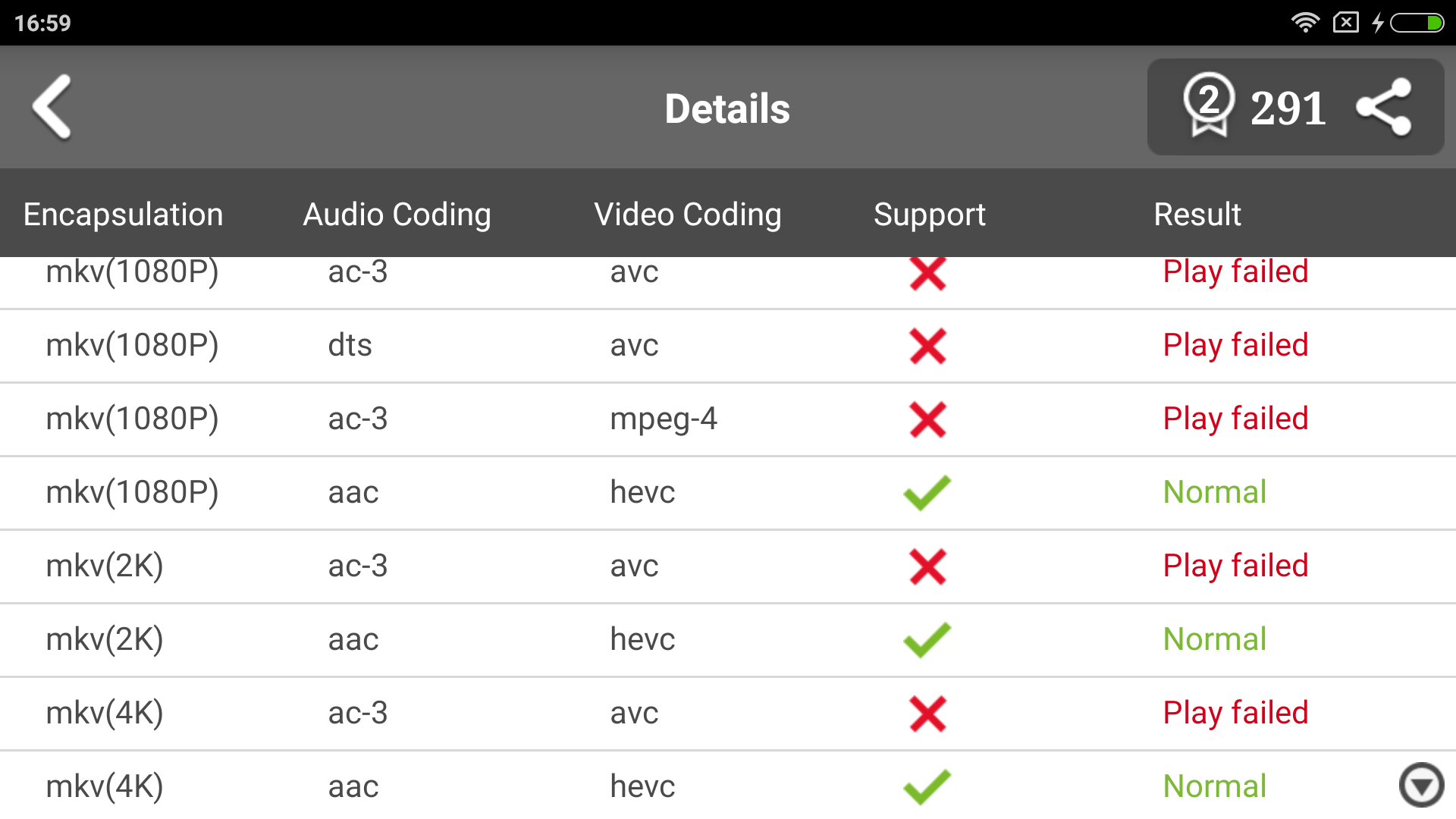1456x819 pixels.
Task: Open Normal result for mkv(2K) hevc
Action: [1214, 639]
